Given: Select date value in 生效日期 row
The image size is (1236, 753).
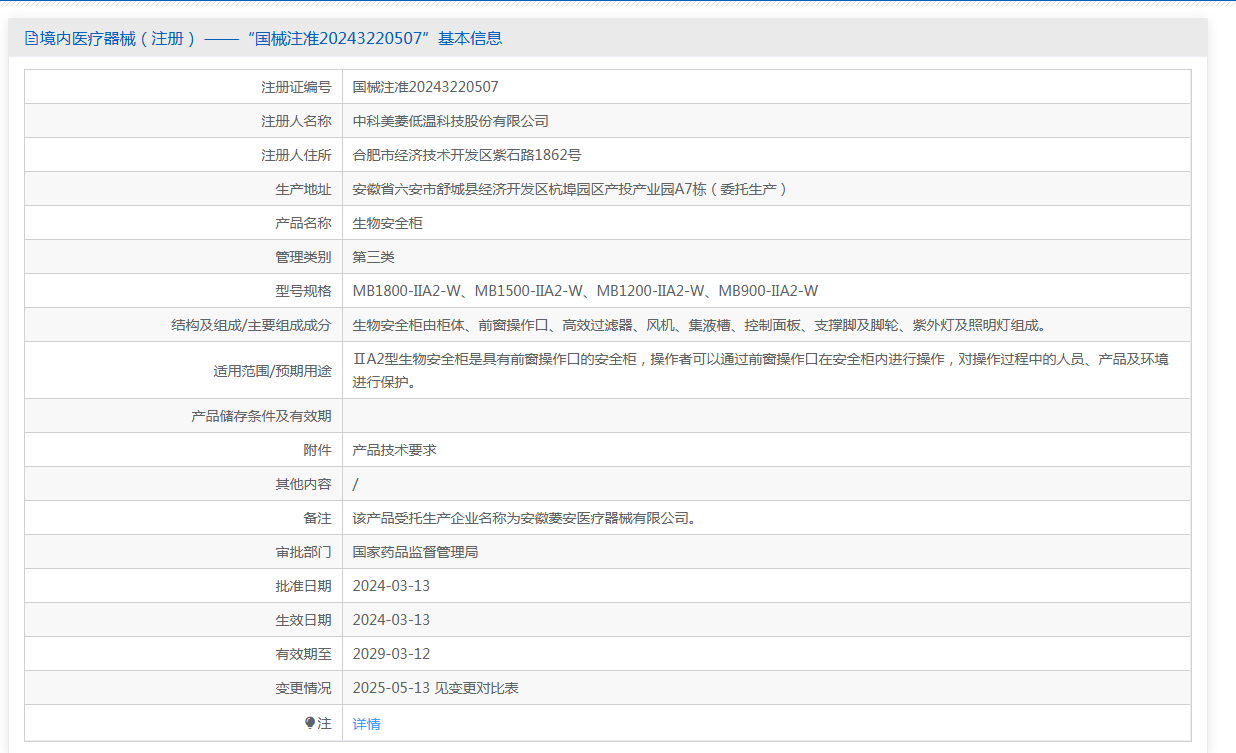Looking at the screenshot, I should coord(391,620).
